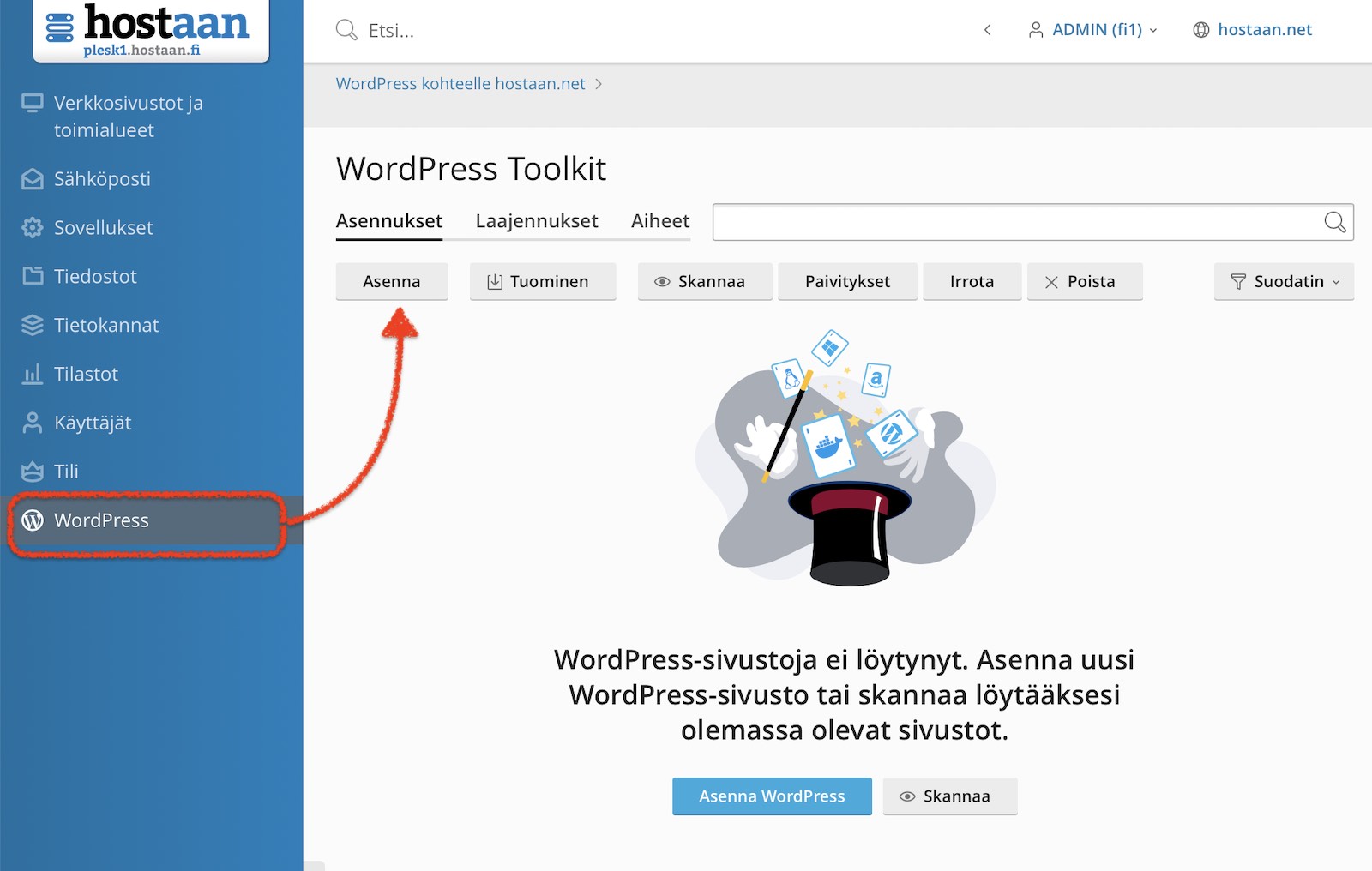The height and width of the screenshot is (871, 1372).
Task: Select Tietokannat in the sidebar
Action: (152, 326)
